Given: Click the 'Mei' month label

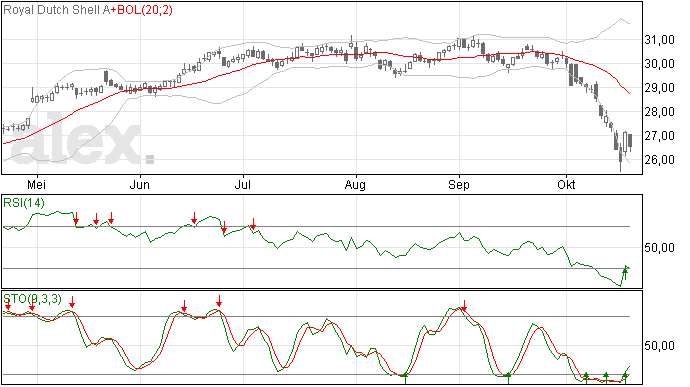Looking at the screenshot, I should pyautogui.click(x=37, y=185).
